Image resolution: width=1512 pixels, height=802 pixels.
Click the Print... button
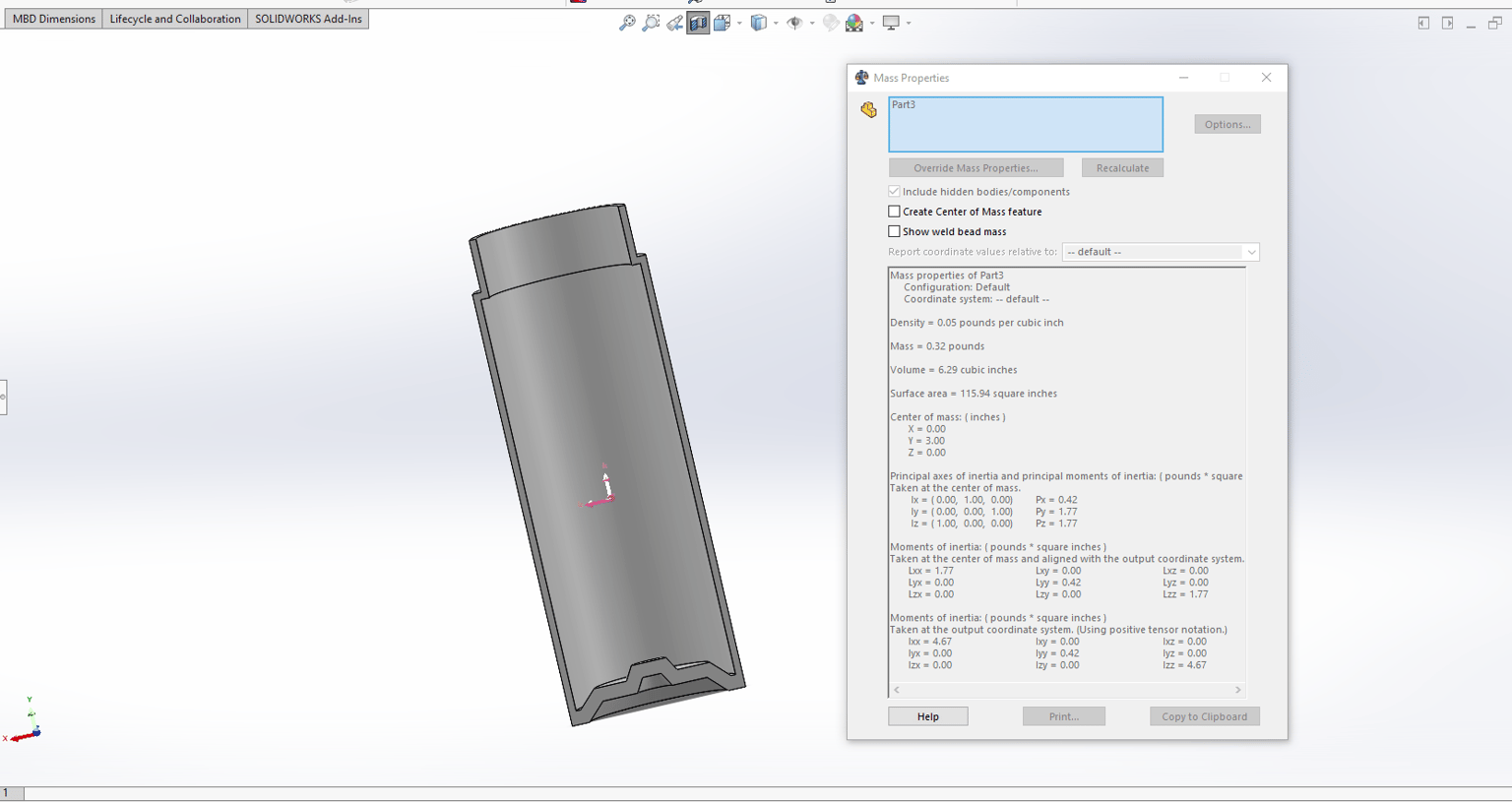click(x=1064, y=716)
